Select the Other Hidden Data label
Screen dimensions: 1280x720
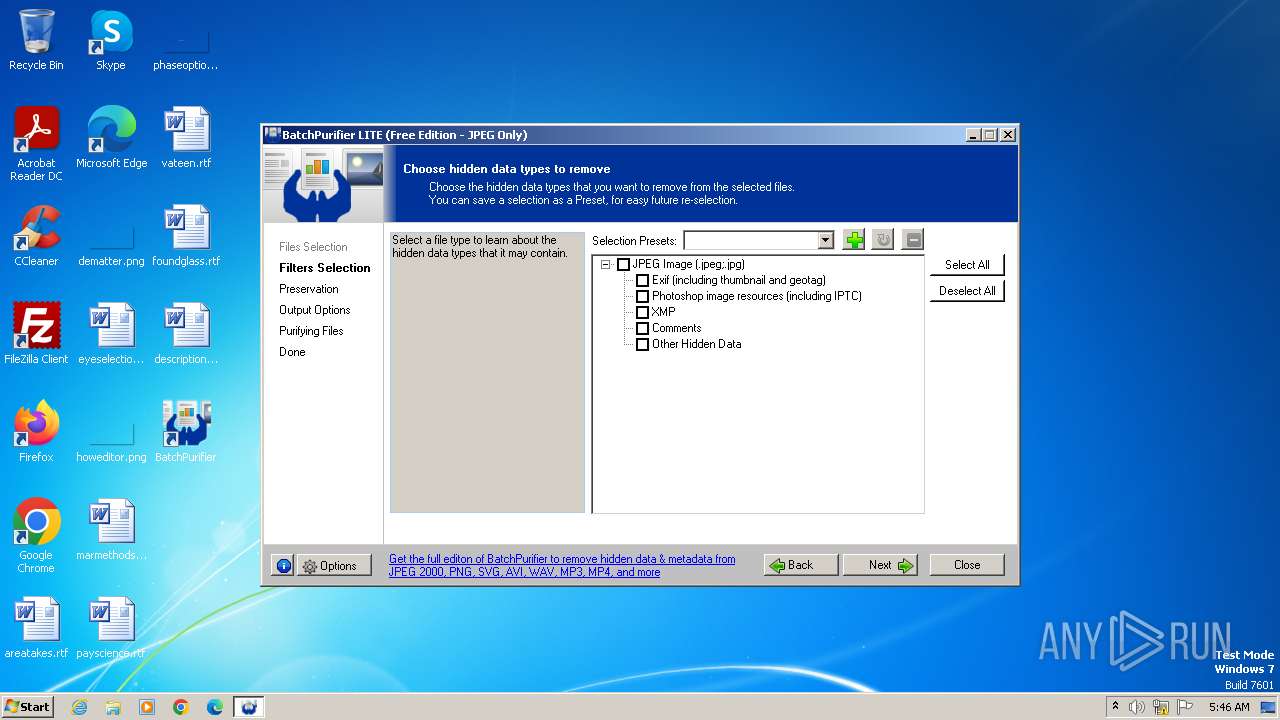point(697,345)
